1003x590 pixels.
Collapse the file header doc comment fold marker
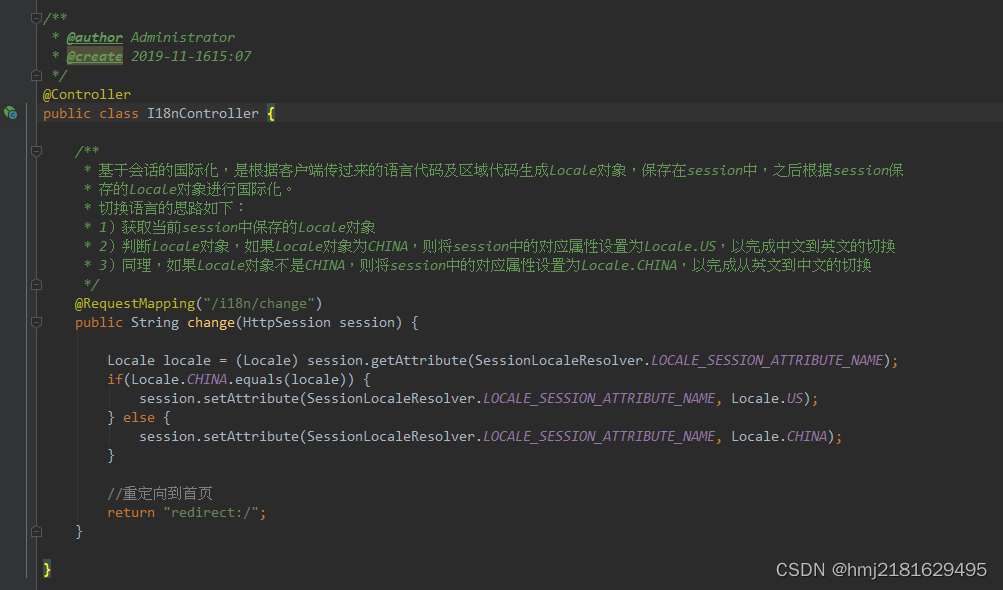36,18
